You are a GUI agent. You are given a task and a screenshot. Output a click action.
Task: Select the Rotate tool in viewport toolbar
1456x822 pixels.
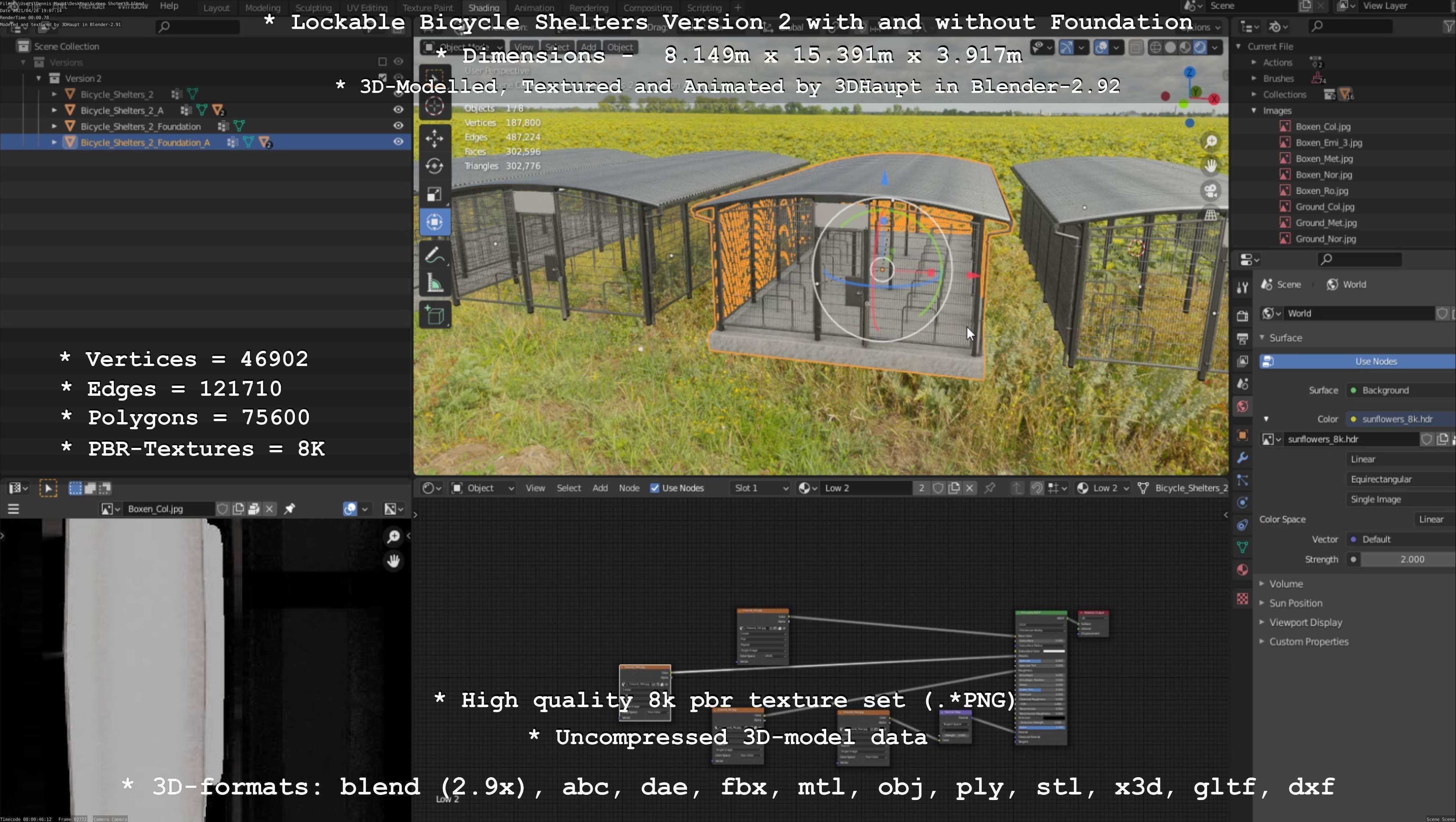pos(434,166)
